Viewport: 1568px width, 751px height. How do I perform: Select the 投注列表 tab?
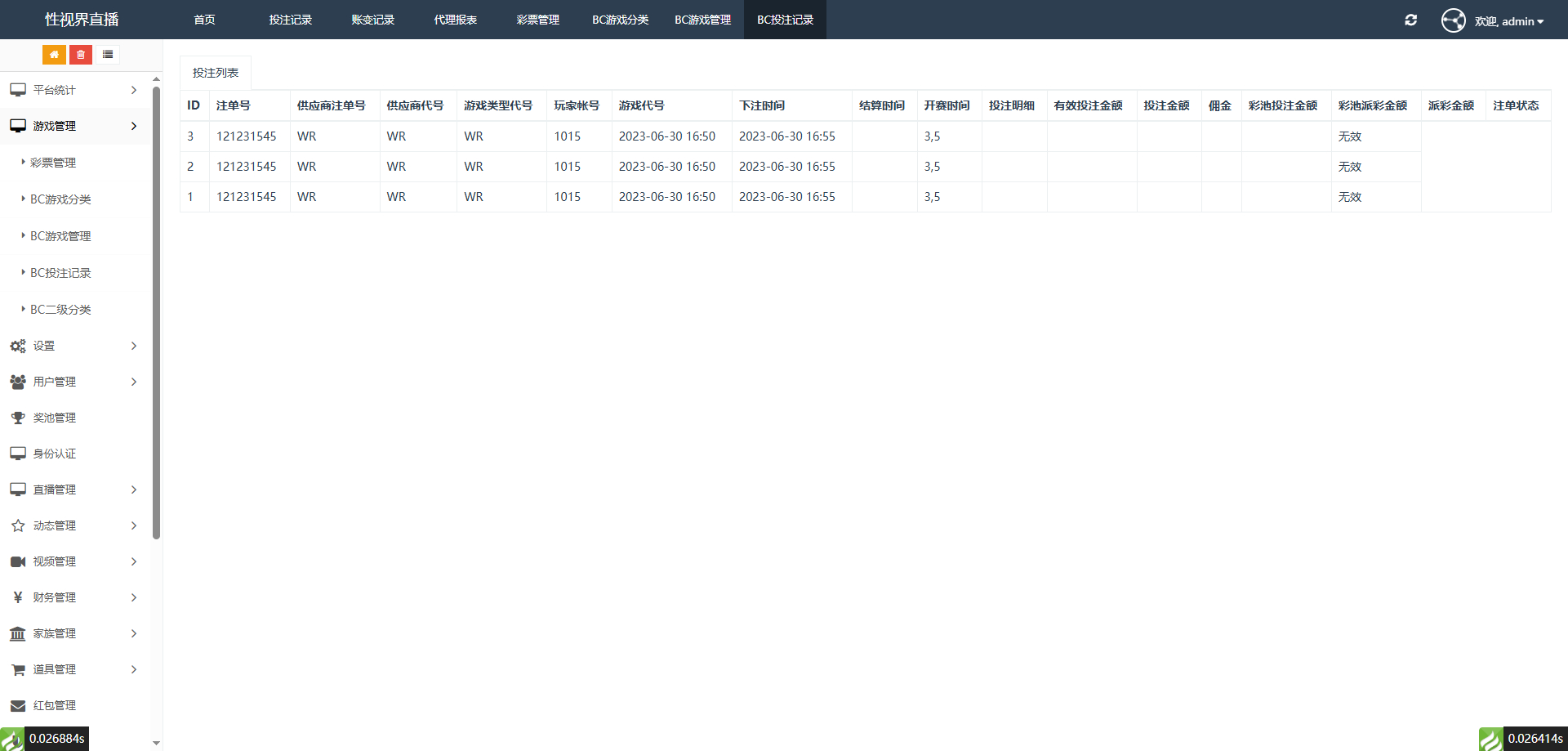pos(216,73)
